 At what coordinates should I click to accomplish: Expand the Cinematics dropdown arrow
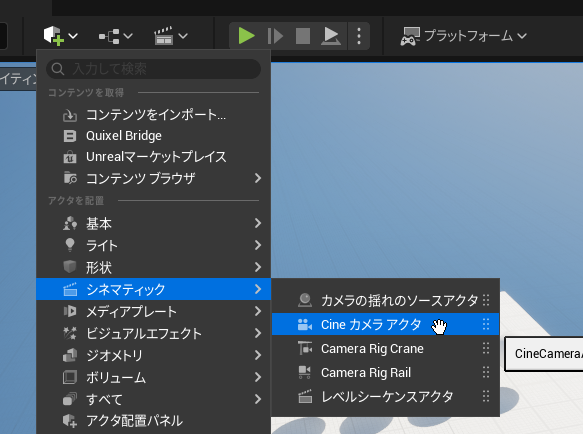click(183, 36)
